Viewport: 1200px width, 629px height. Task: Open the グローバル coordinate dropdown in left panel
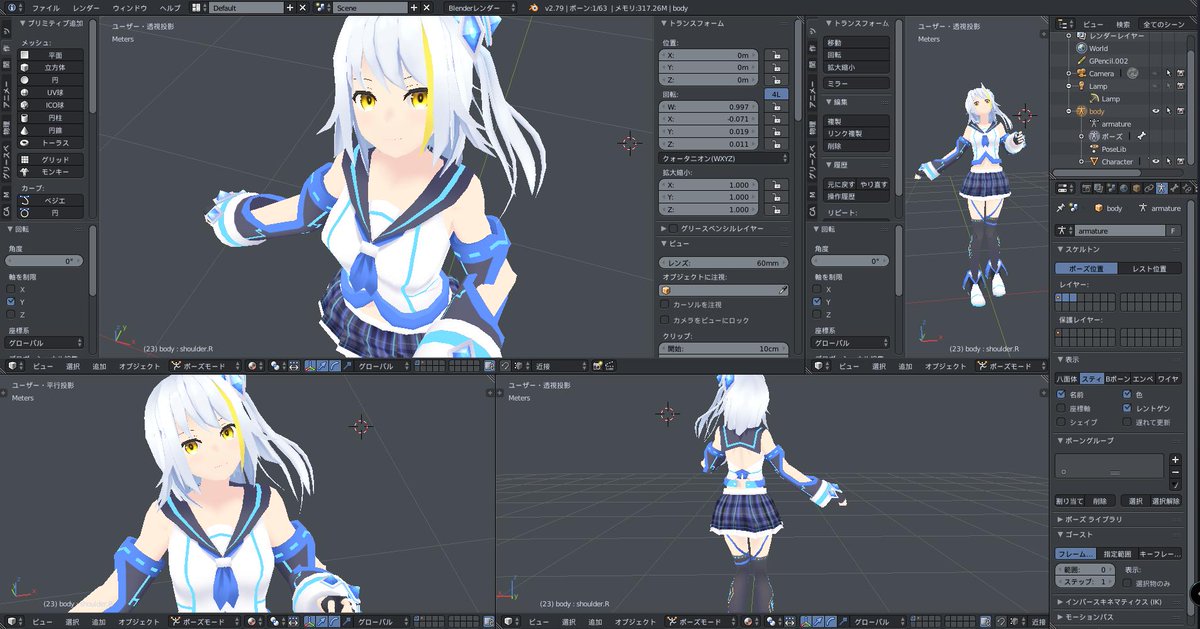point(44,342)
